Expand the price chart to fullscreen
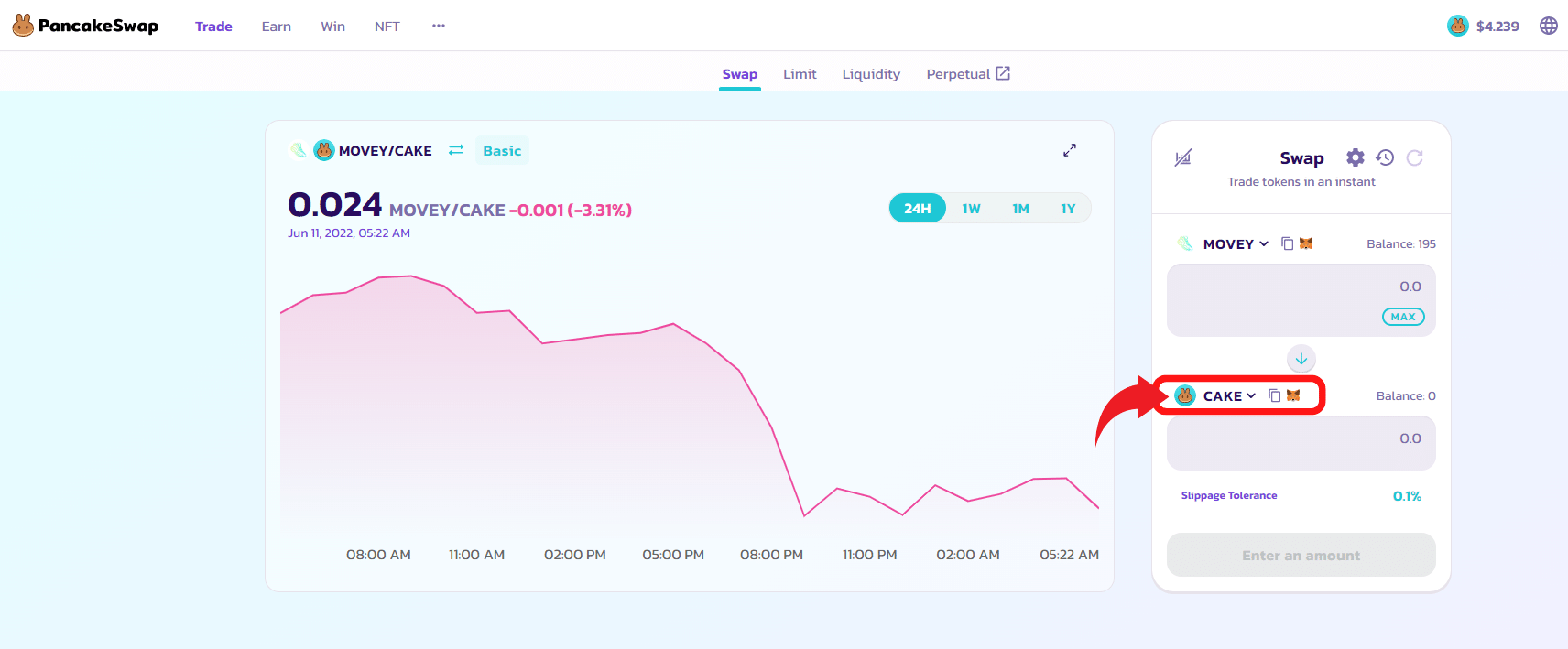Viewport: 1568px width, 649px height. 1070,150
